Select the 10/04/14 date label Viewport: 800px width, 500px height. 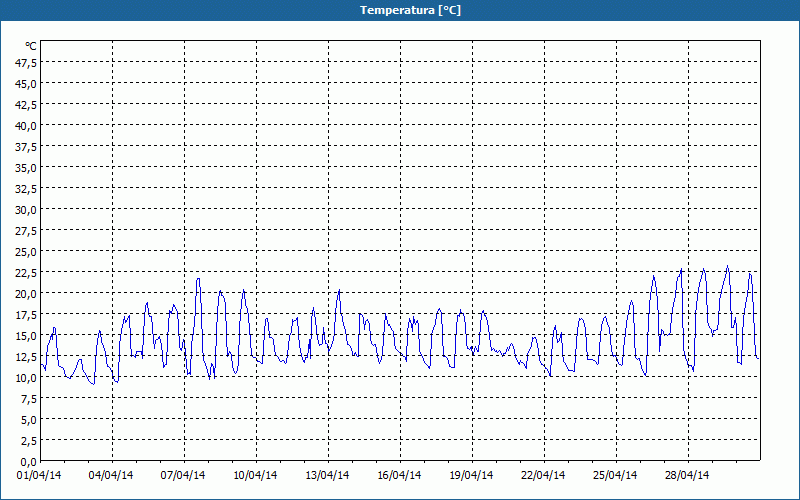click(255, 476)
